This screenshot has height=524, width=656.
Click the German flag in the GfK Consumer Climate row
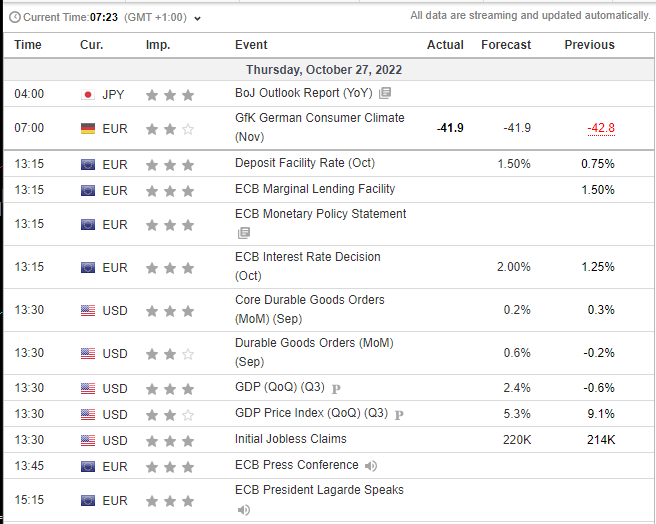87,129
